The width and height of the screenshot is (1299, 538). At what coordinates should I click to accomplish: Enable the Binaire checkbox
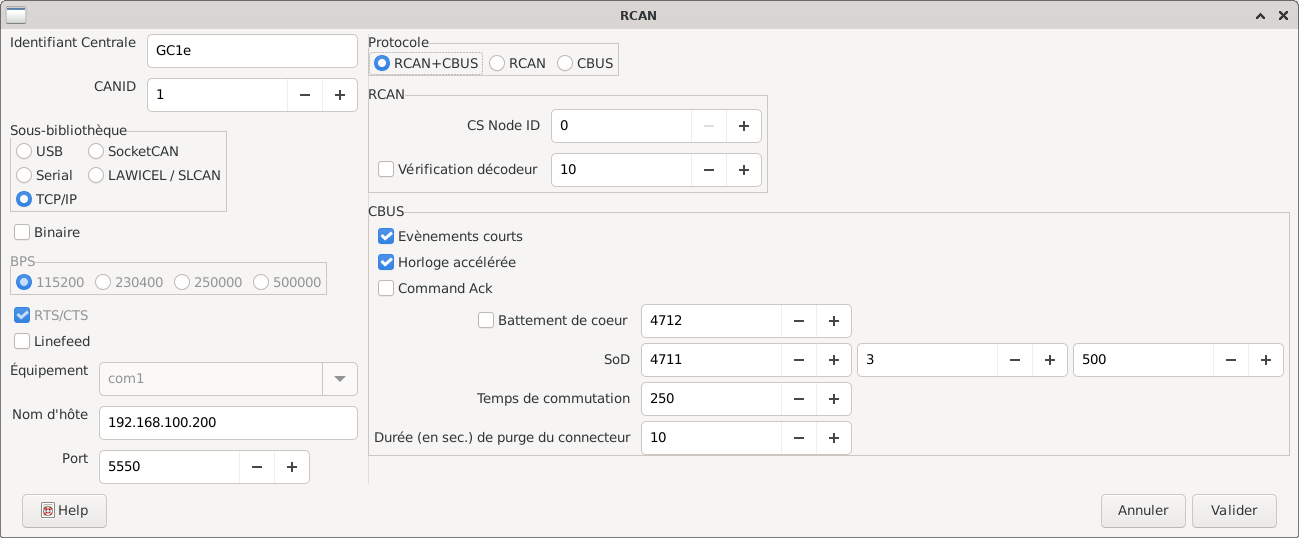coord(22,232)
